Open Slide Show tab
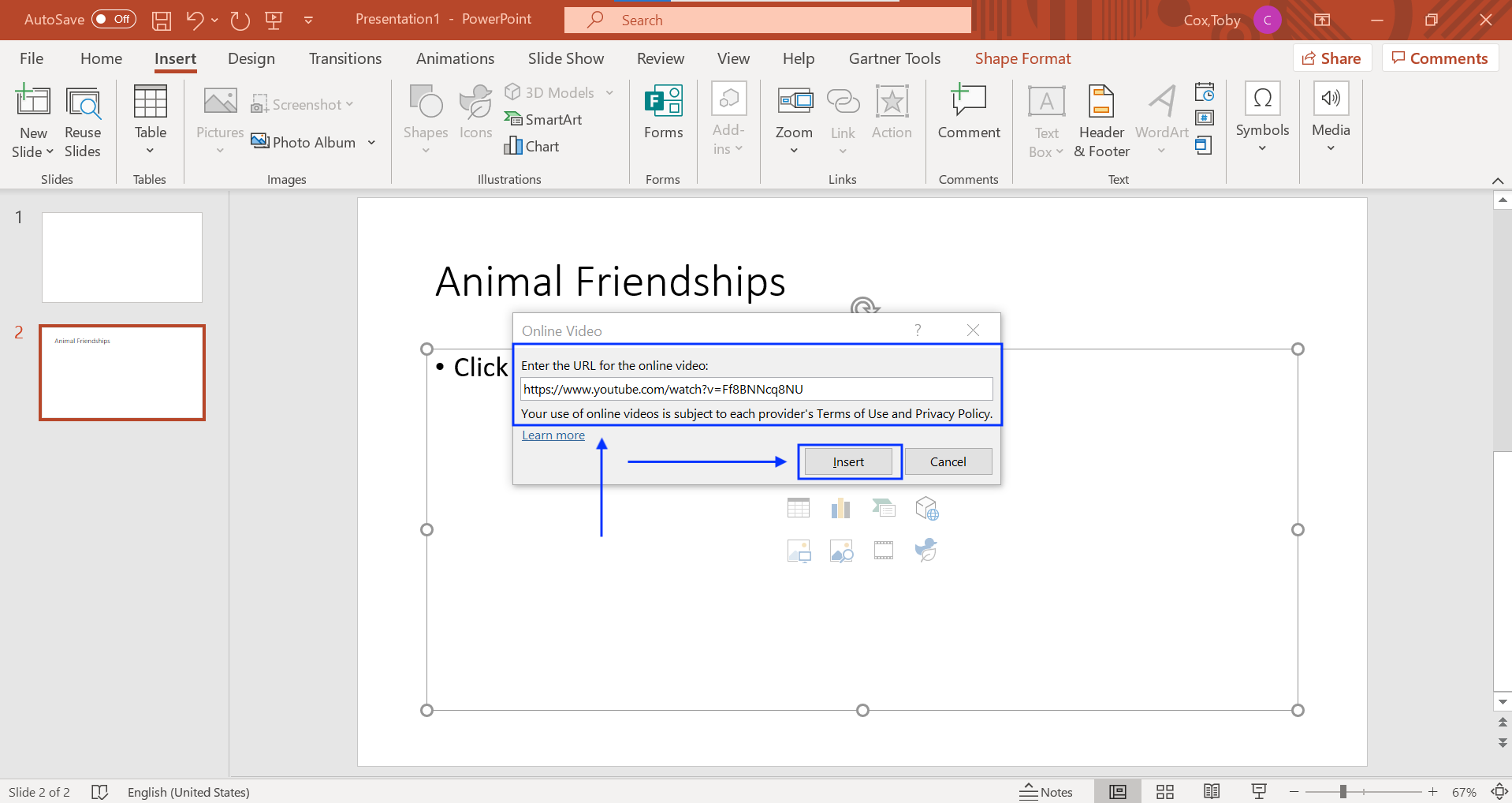The height and width of the screenshot is (803, 1512). point(566,58)
